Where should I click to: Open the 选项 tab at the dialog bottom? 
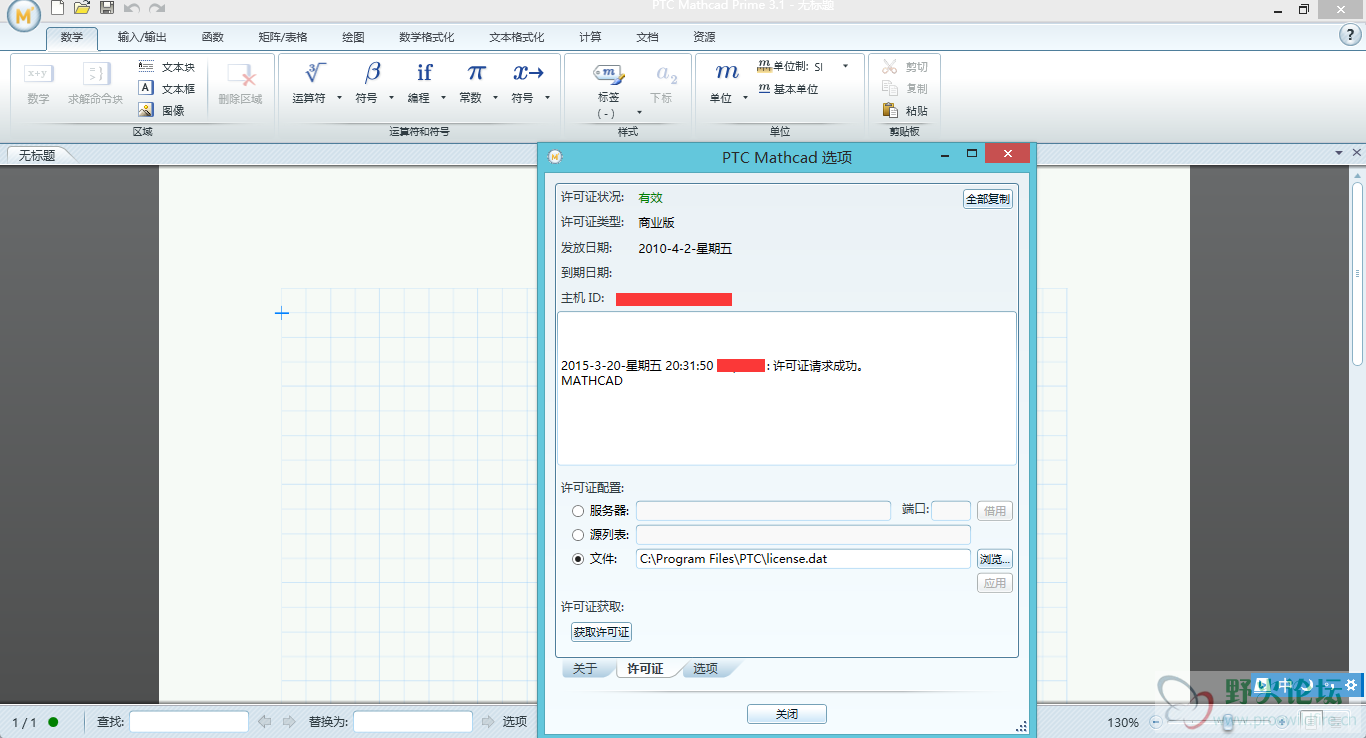pos(706,668)
